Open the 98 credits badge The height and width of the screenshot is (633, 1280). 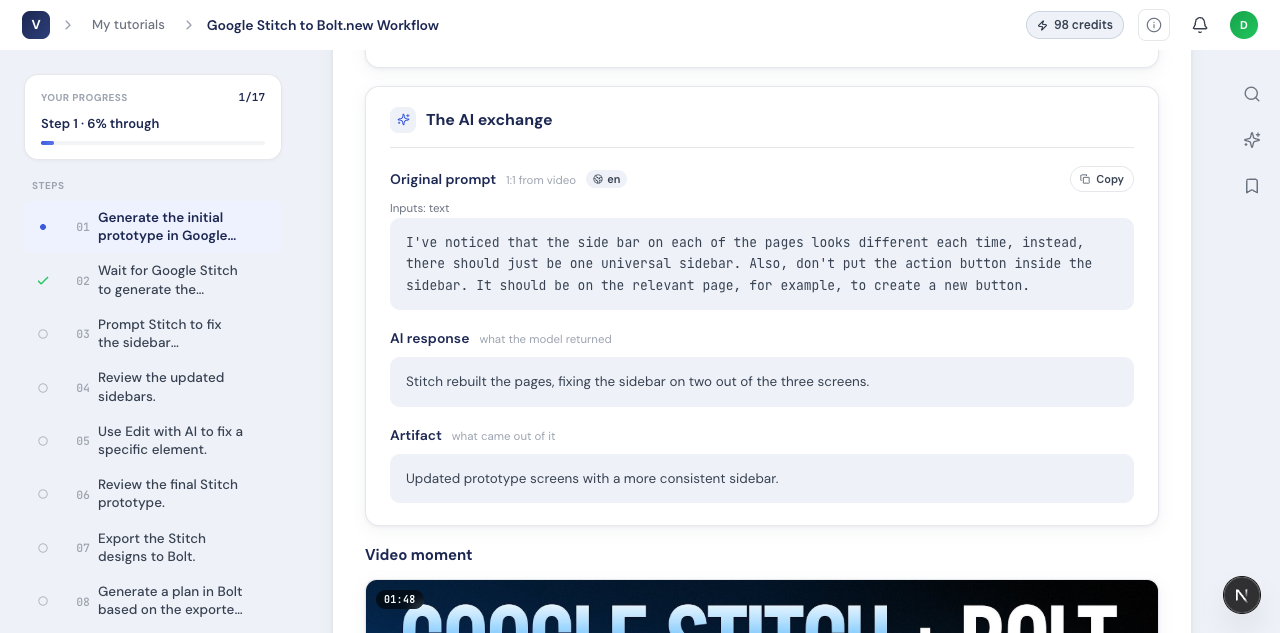[x=1075, y=25]
